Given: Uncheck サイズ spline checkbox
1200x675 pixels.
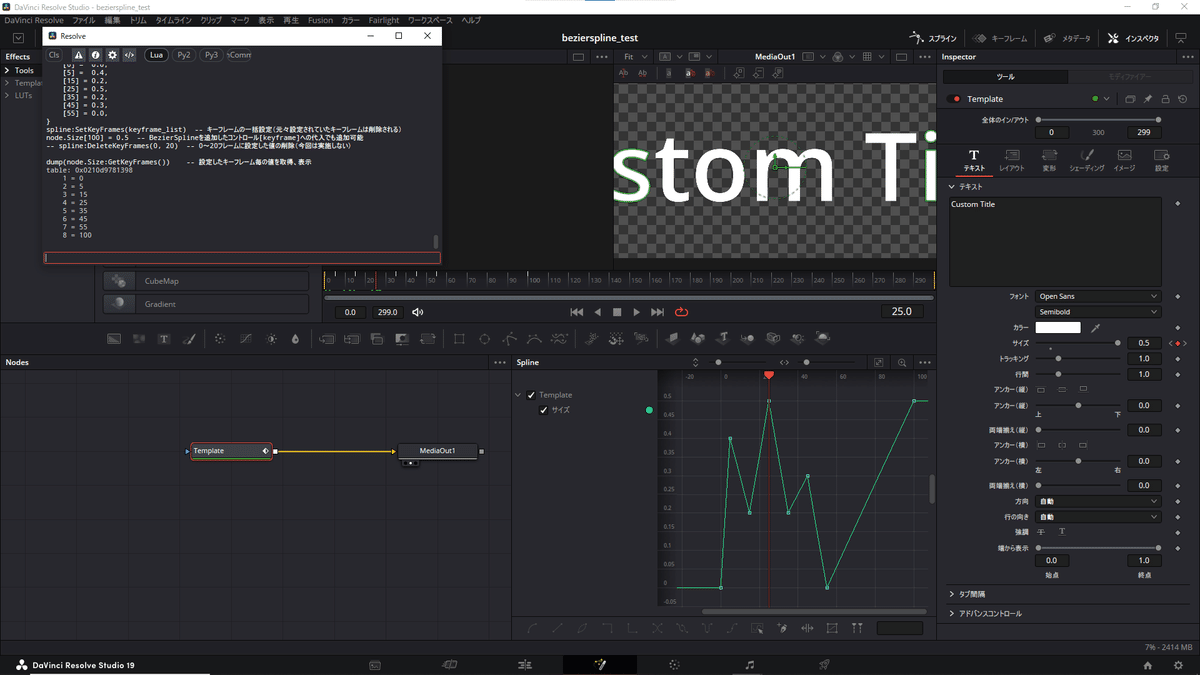Looking at the screenshot, I should coord(544,410).
